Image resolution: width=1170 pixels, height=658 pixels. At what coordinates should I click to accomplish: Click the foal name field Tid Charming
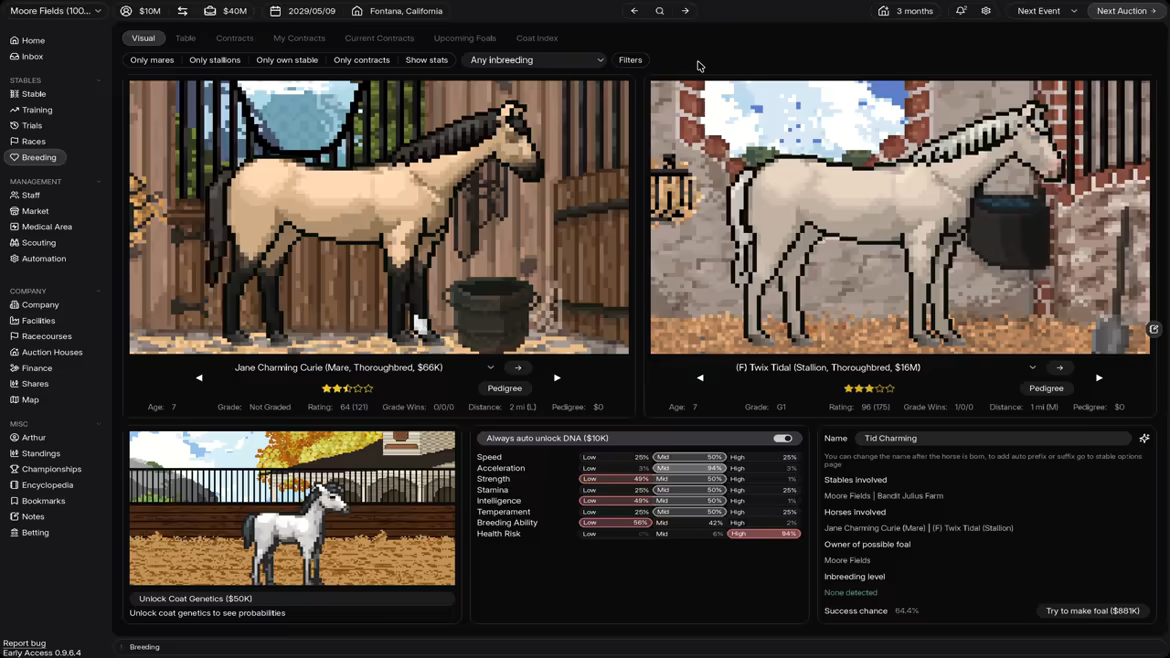point(994,439)
